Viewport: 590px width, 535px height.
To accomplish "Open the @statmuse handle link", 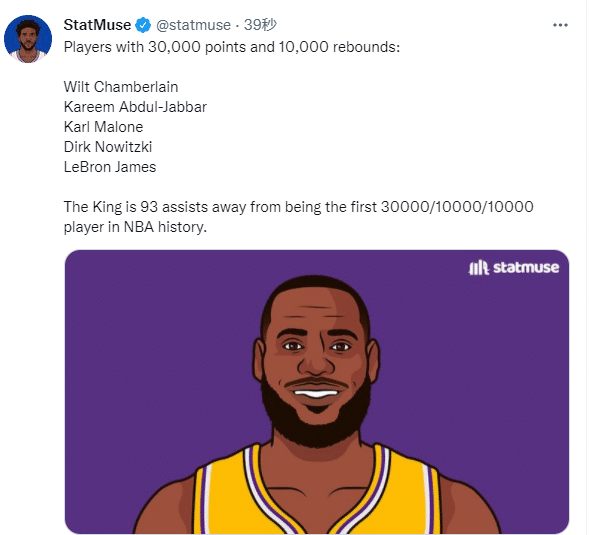I will [x=193, y=25].
